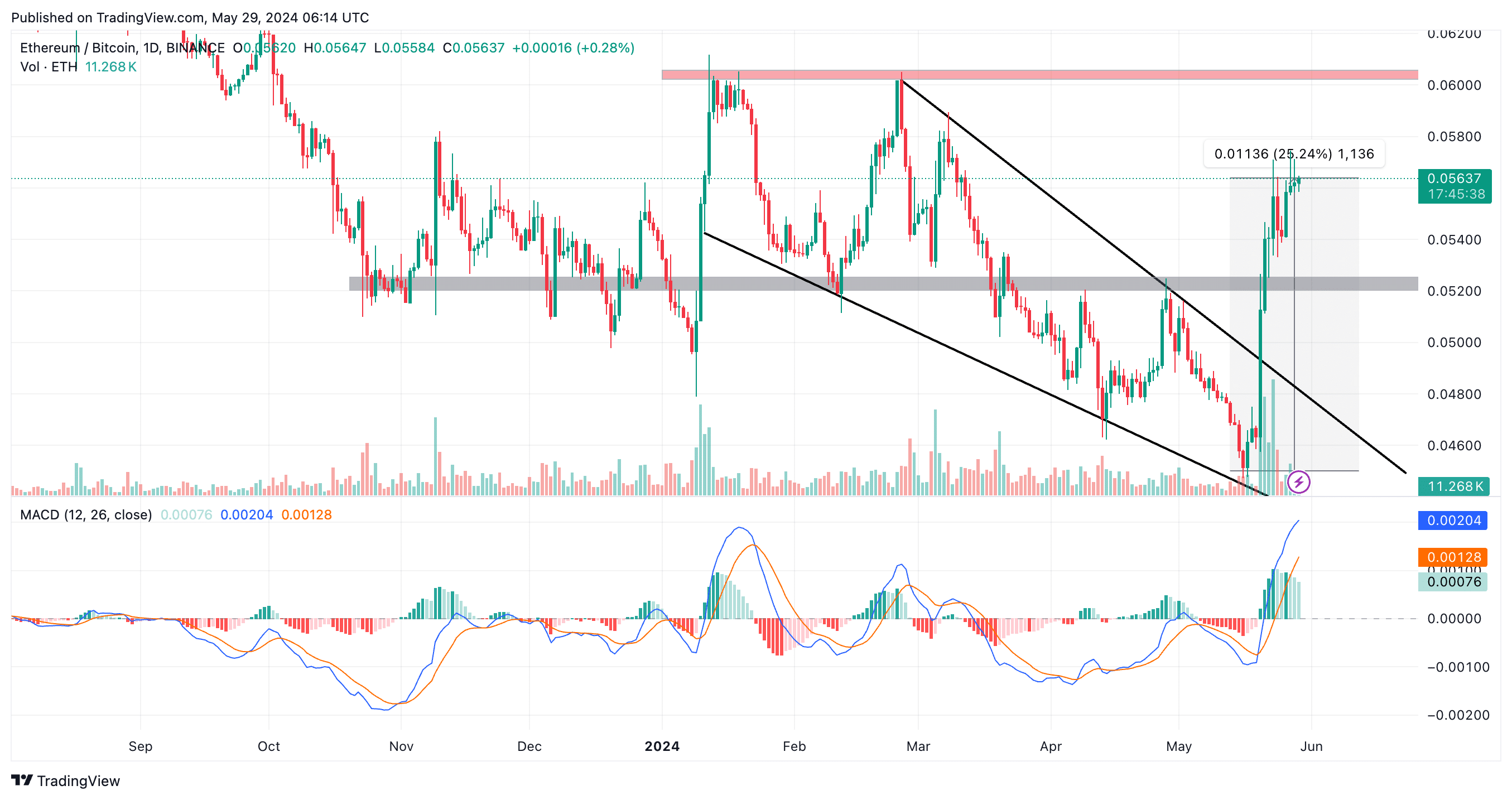1512x800 pixels.
Task: Click the 0.04600 price axis label
Action: click(1455, 446)
